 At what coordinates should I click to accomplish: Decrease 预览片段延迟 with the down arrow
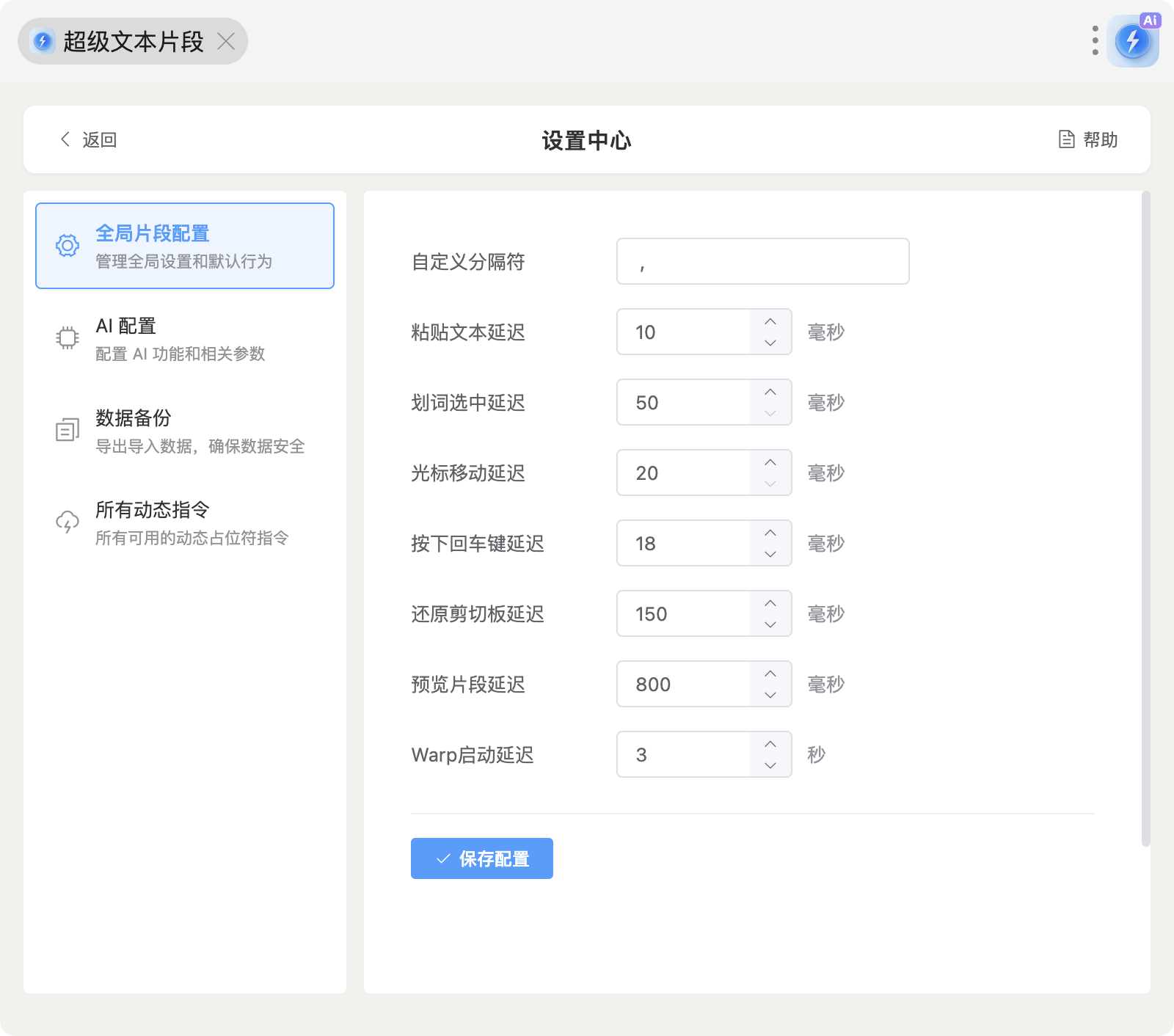coord(770,695)
